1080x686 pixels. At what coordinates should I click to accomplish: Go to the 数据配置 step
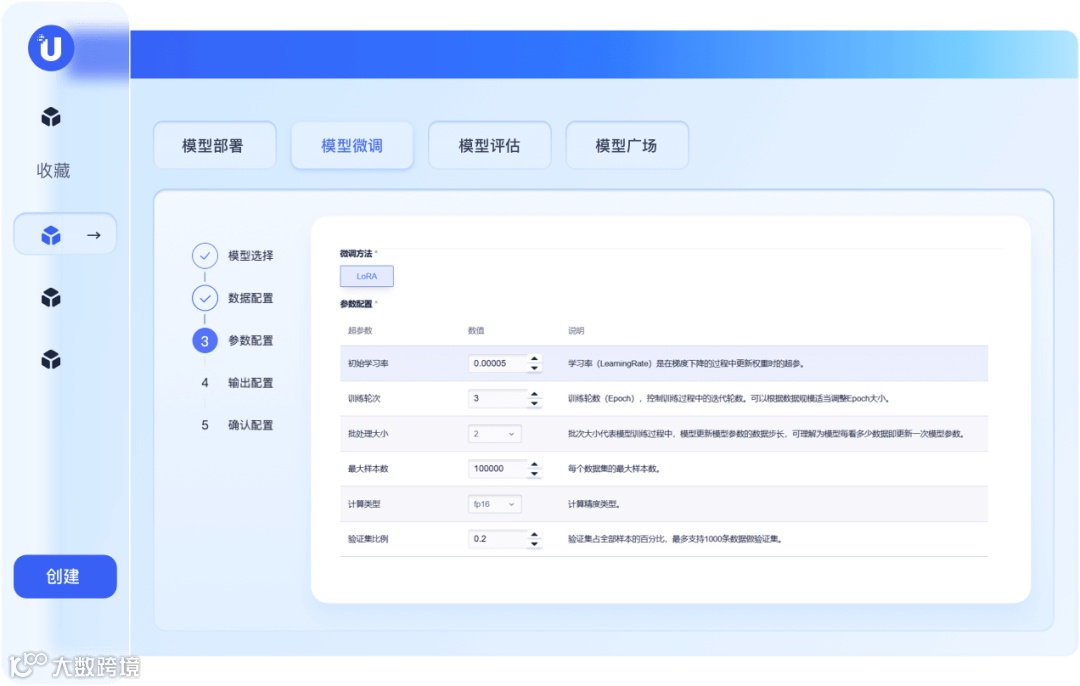coord(251,298)
